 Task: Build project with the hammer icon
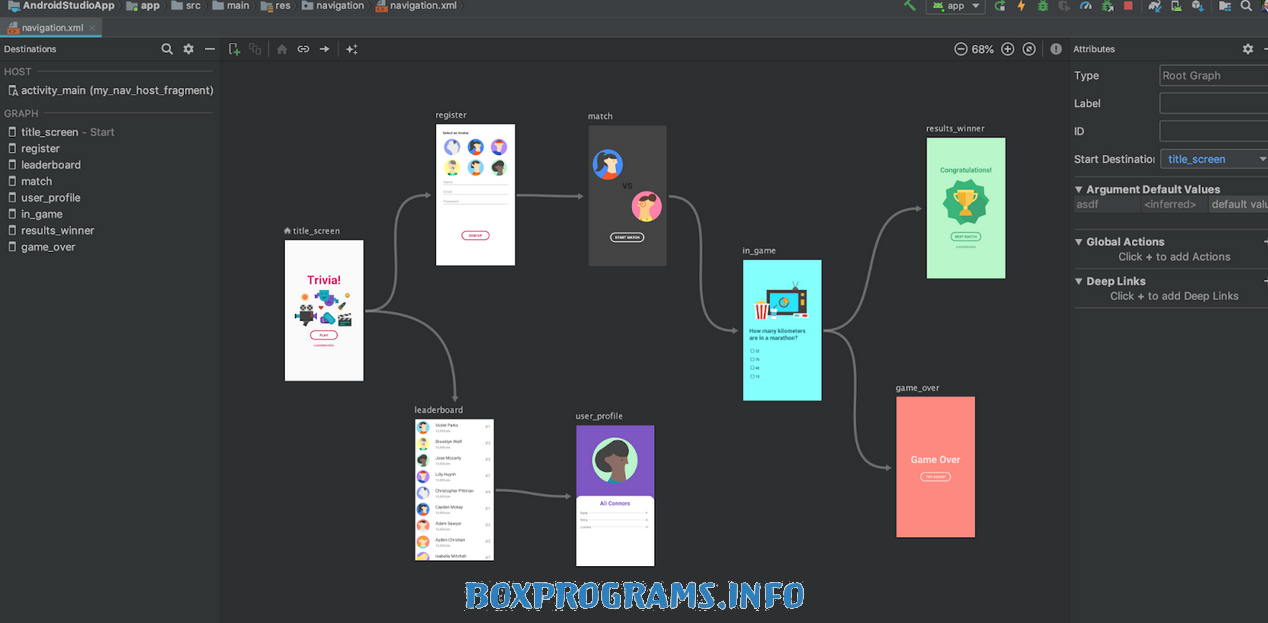pos(909,6)
